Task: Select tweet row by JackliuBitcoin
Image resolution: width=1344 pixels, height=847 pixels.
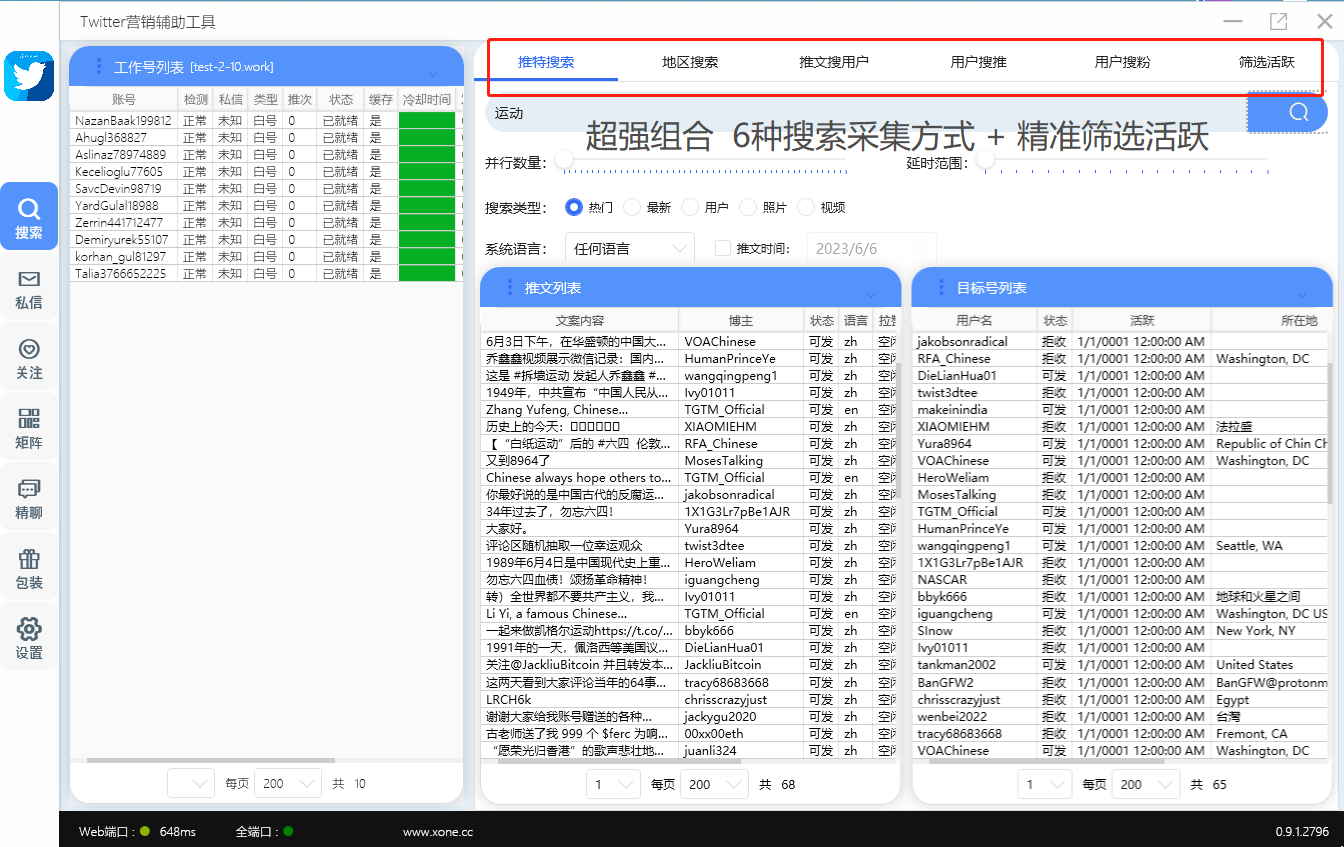Action: pyautogui.click(x=690, y=664)
